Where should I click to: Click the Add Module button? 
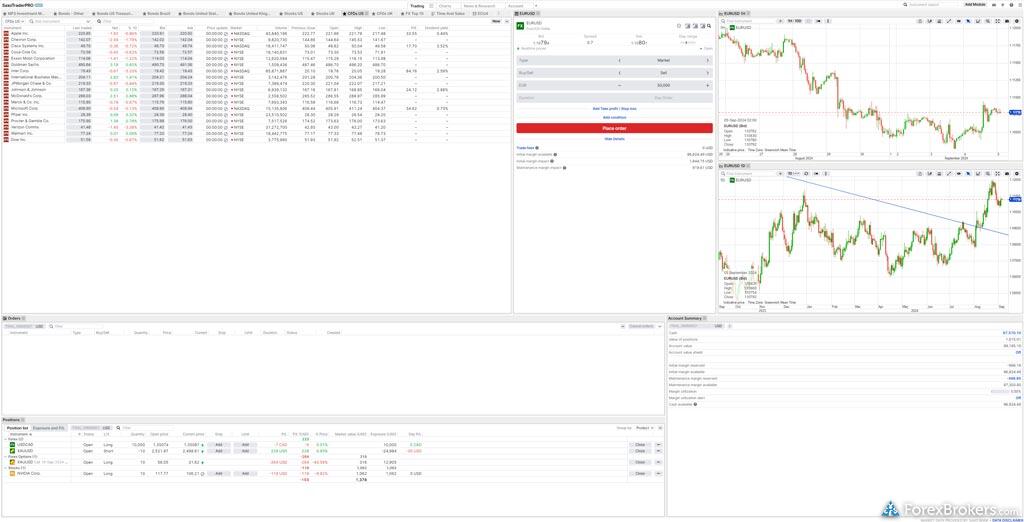(975, 5)
